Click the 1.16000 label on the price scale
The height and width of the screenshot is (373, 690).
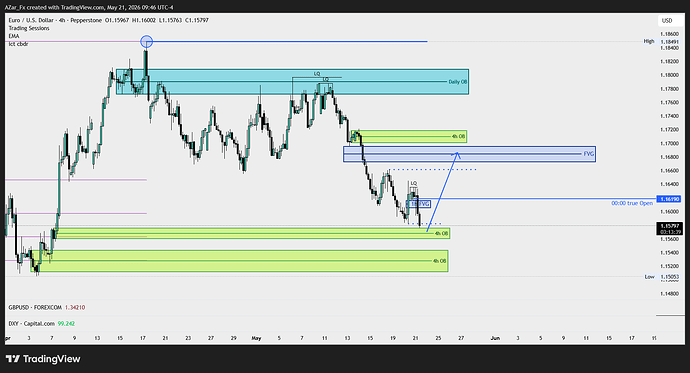pos(669,212)
